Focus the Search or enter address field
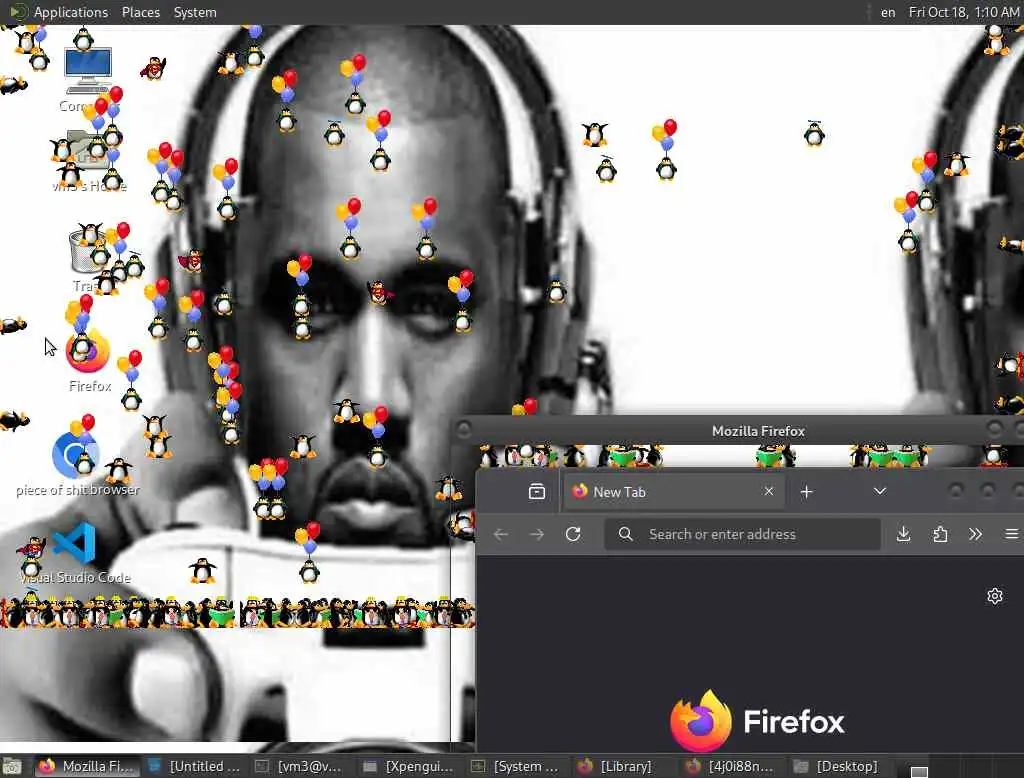The image size is (1024, 778). (x=743, y=534)
